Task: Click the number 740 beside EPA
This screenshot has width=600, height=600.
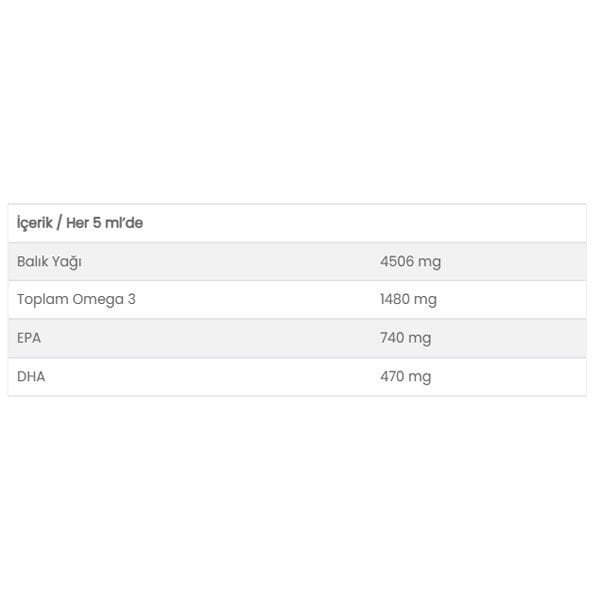Action: pyautogui.click(x=392, y=338)
